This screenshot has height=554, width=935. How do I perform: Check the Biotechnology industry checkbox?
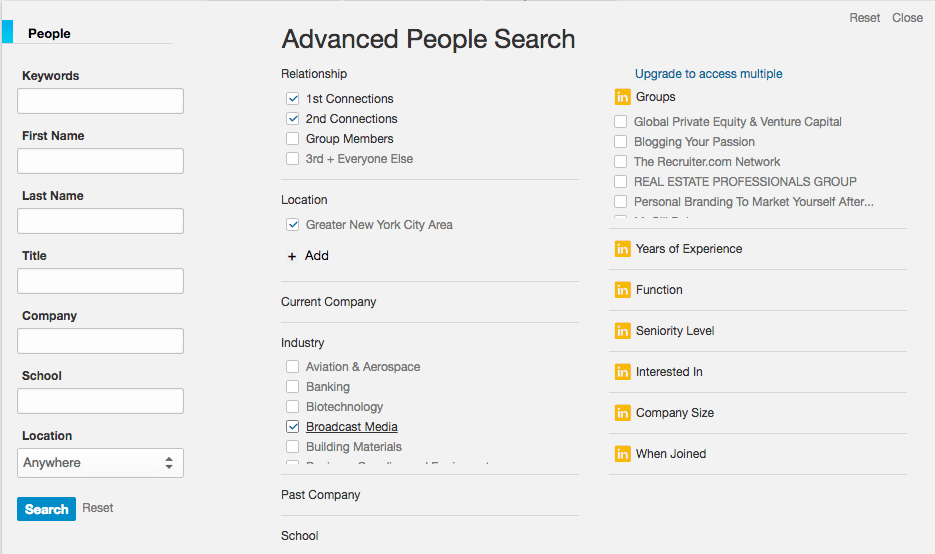[292, 407]
